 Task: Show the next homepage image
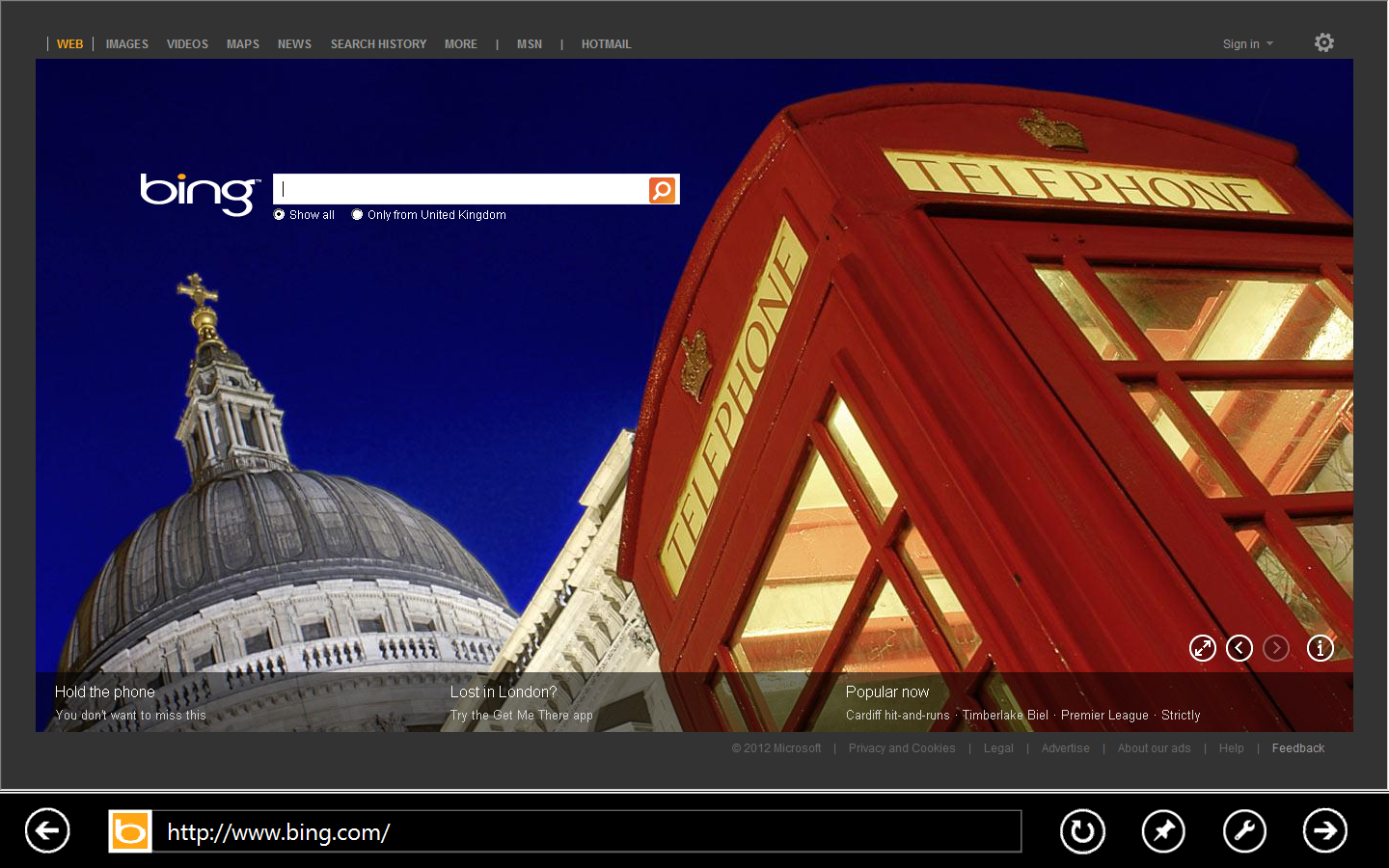pos(1276,648)
